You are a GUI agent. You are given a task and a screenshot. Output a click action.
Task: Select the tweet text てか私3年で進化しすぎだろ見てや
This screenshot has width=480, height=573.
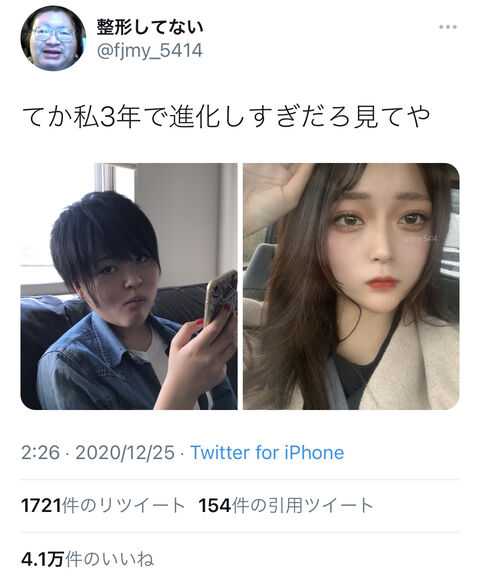(225, 117)
